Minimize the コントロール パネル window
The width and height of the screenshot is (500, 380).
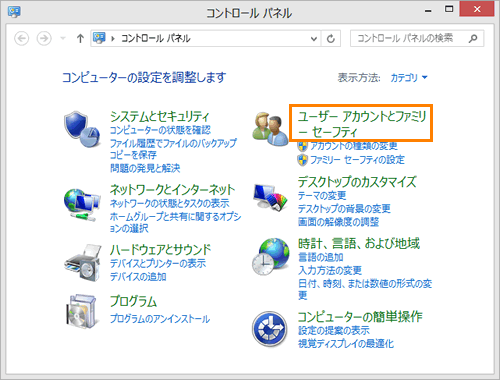pos(428,10)
